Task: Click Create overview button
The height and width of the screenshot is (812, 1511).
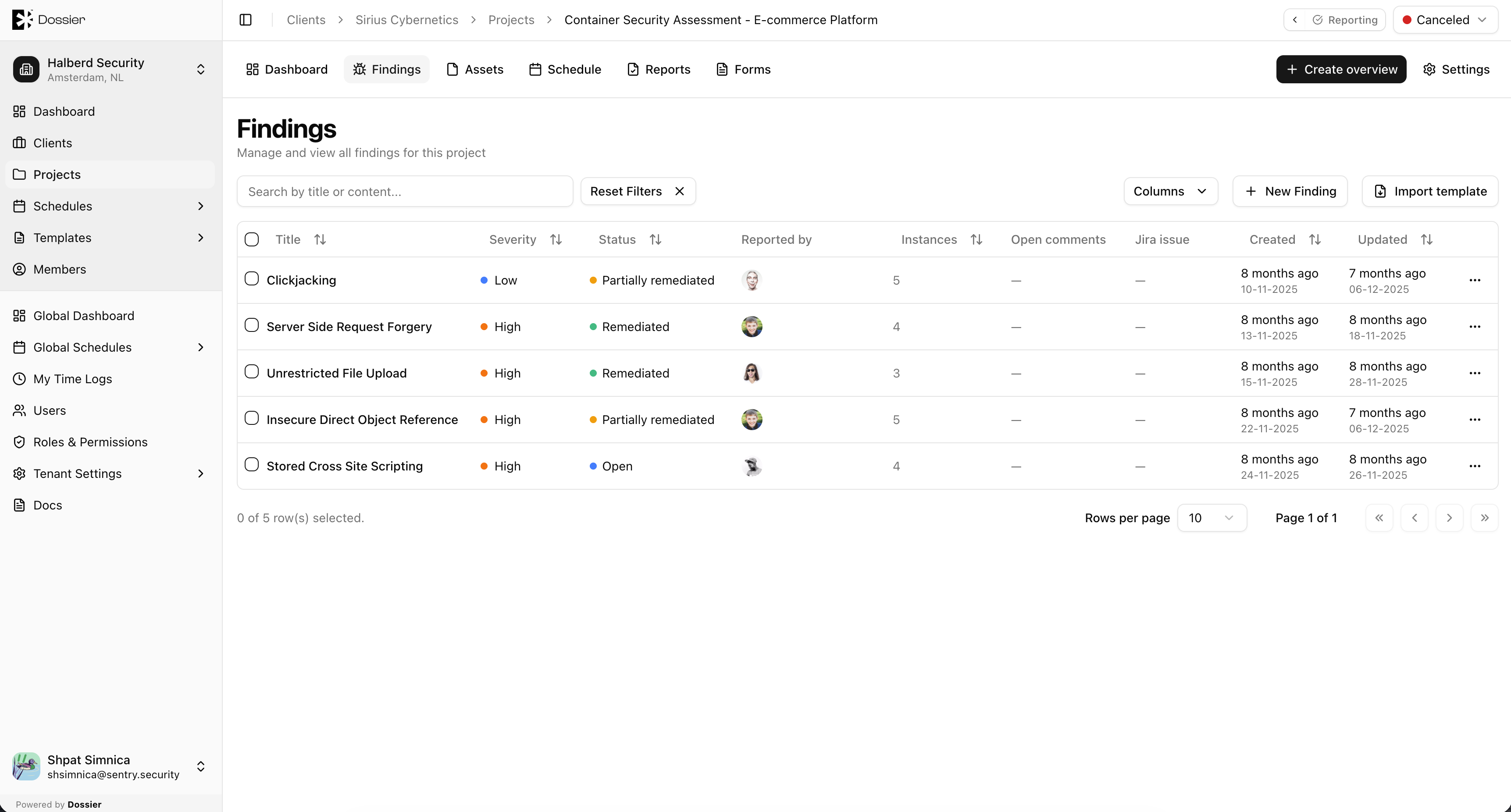Action: [1341, 69]
